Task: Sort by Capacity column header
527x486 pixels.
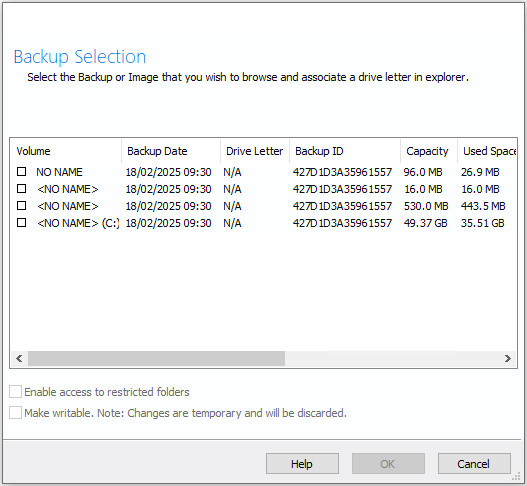Action: (429, 151)
